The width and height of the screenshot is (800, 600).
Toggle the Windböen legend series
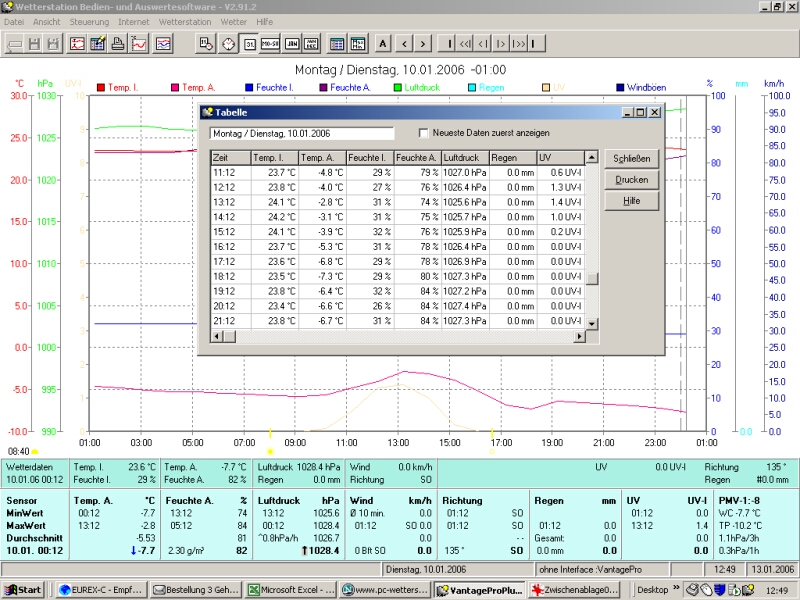619,87
